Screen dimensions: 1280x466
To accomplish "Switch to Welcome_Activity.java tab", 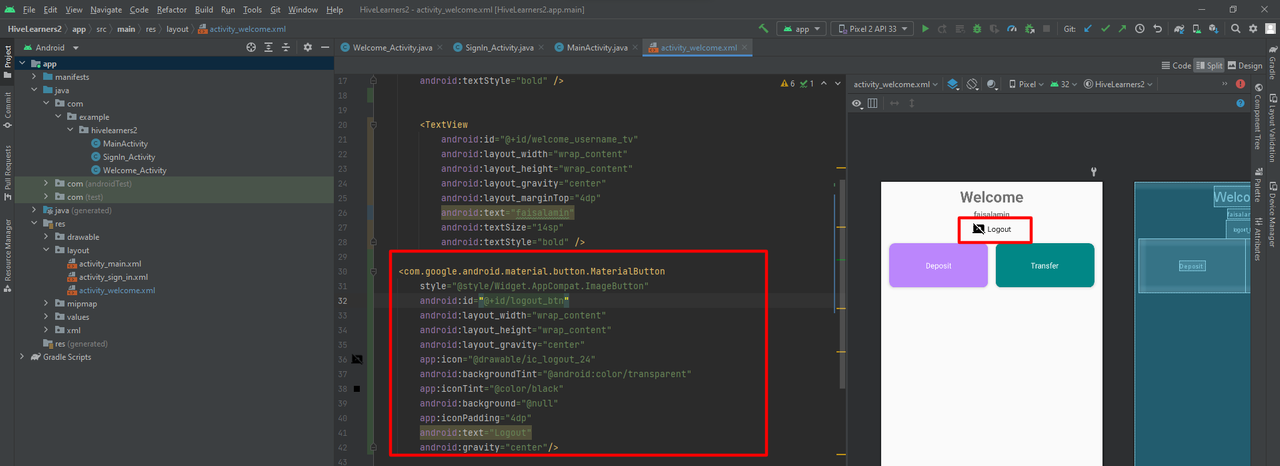I will point(393,47).
